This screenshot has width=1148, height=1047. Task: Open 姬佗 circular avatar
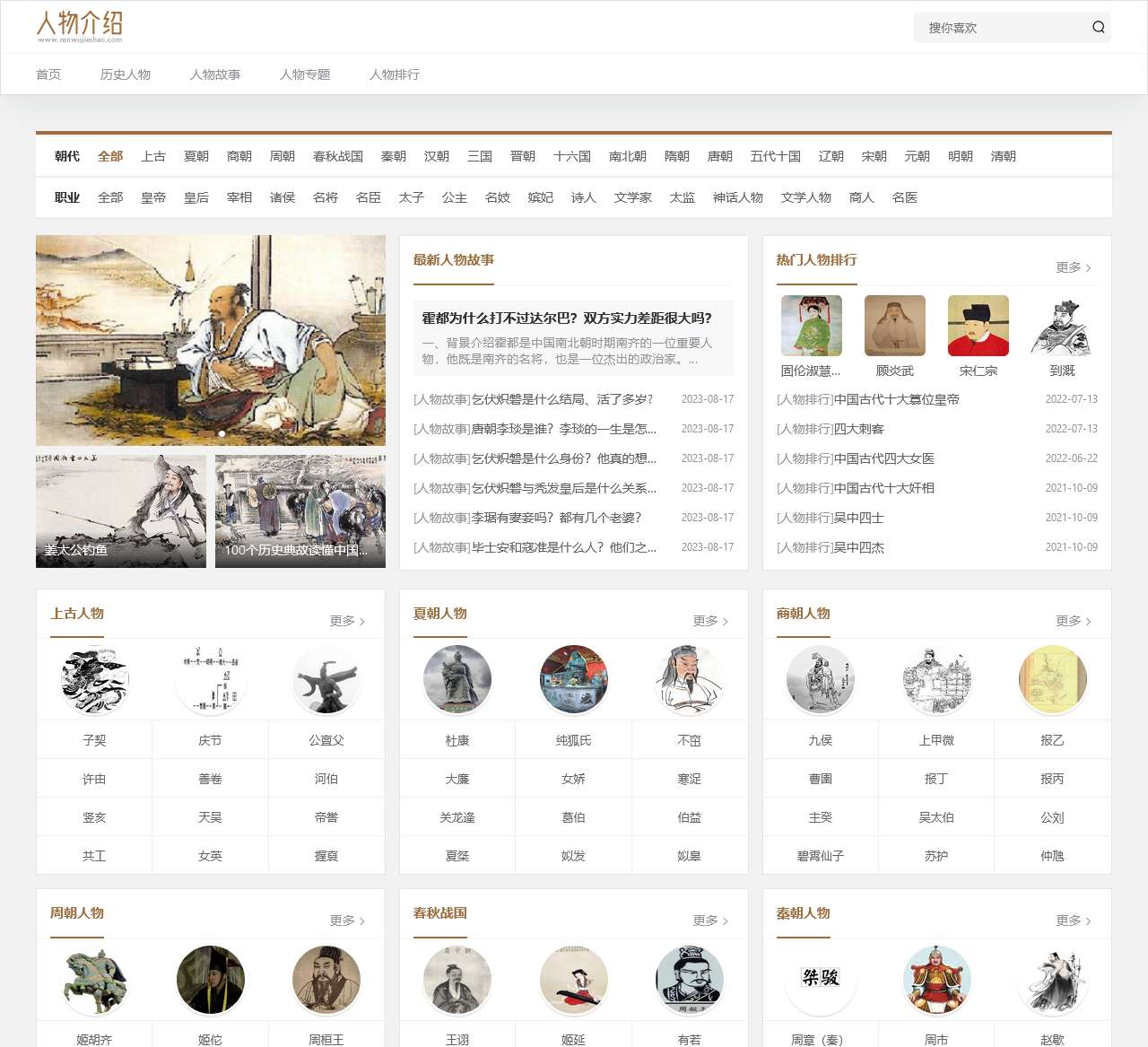click(210, 980)
